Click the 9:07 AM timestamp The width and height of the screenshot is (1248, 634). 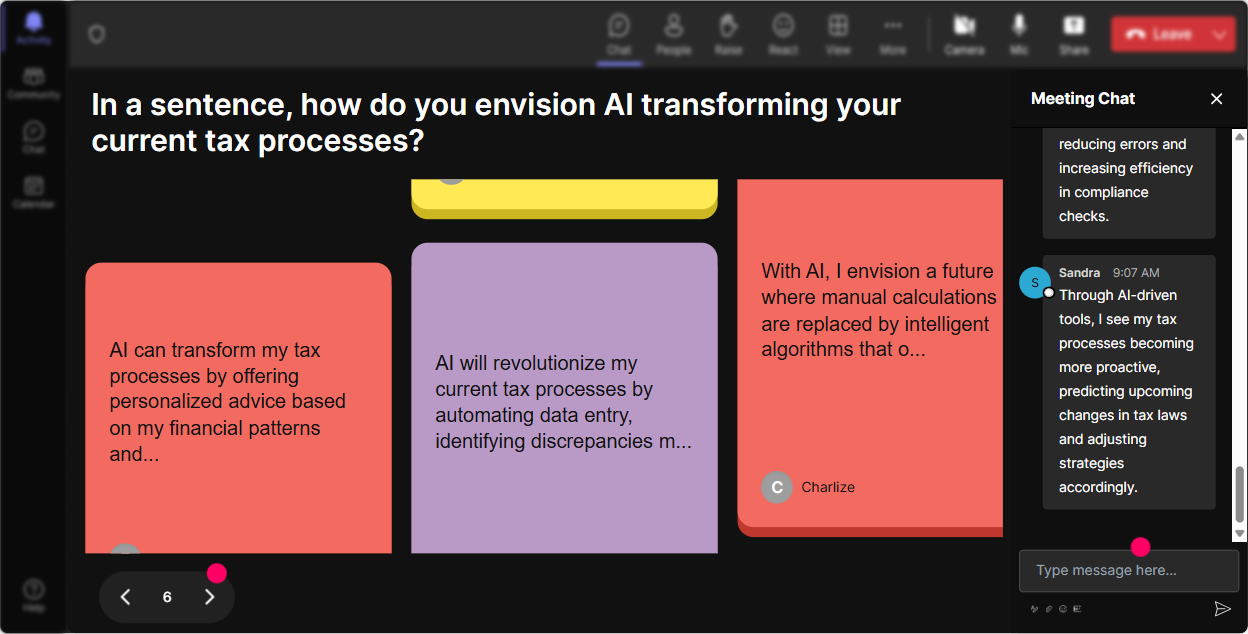point(1136,272)
